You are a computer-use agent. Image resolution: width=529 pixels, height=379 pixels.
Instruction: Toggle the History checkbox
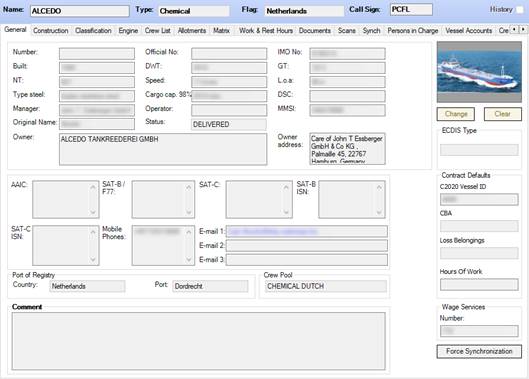click(x=520, y=10)
